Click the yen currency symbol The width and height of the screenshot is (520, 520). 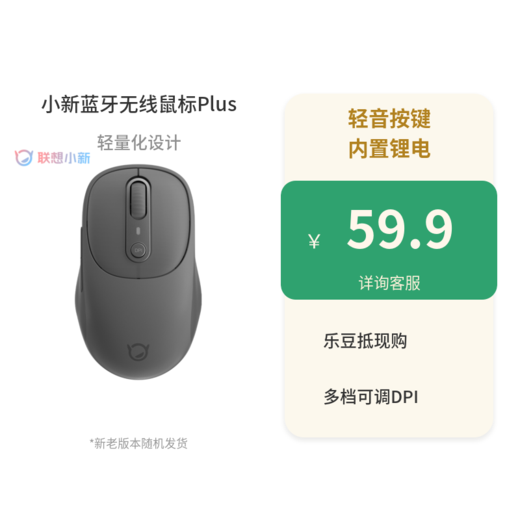pos(314,241)
